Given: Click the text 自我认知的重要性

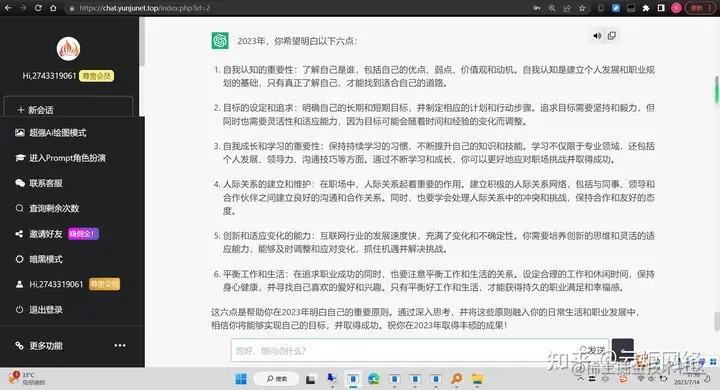Looking at the screenshot, I should pyautogui.click(x=258, y=70).
